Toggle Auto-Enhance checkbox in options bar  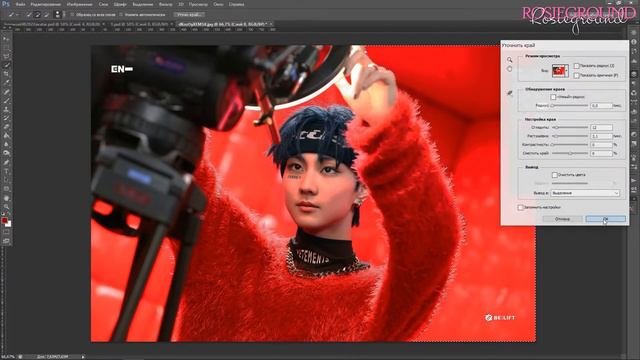pyautogui.click(x=121, y=14)
